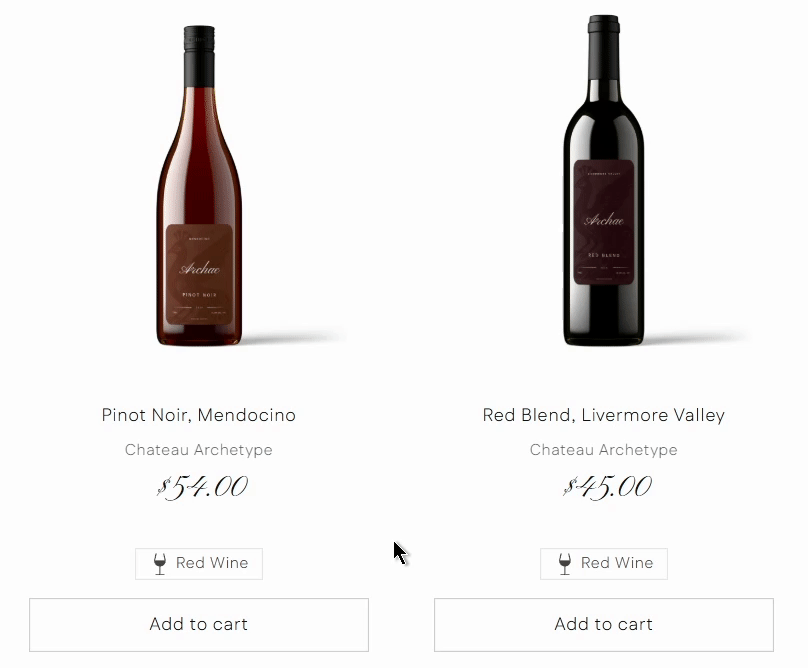Click the wine glass icon under Pinot Noir

pos(160,564)
